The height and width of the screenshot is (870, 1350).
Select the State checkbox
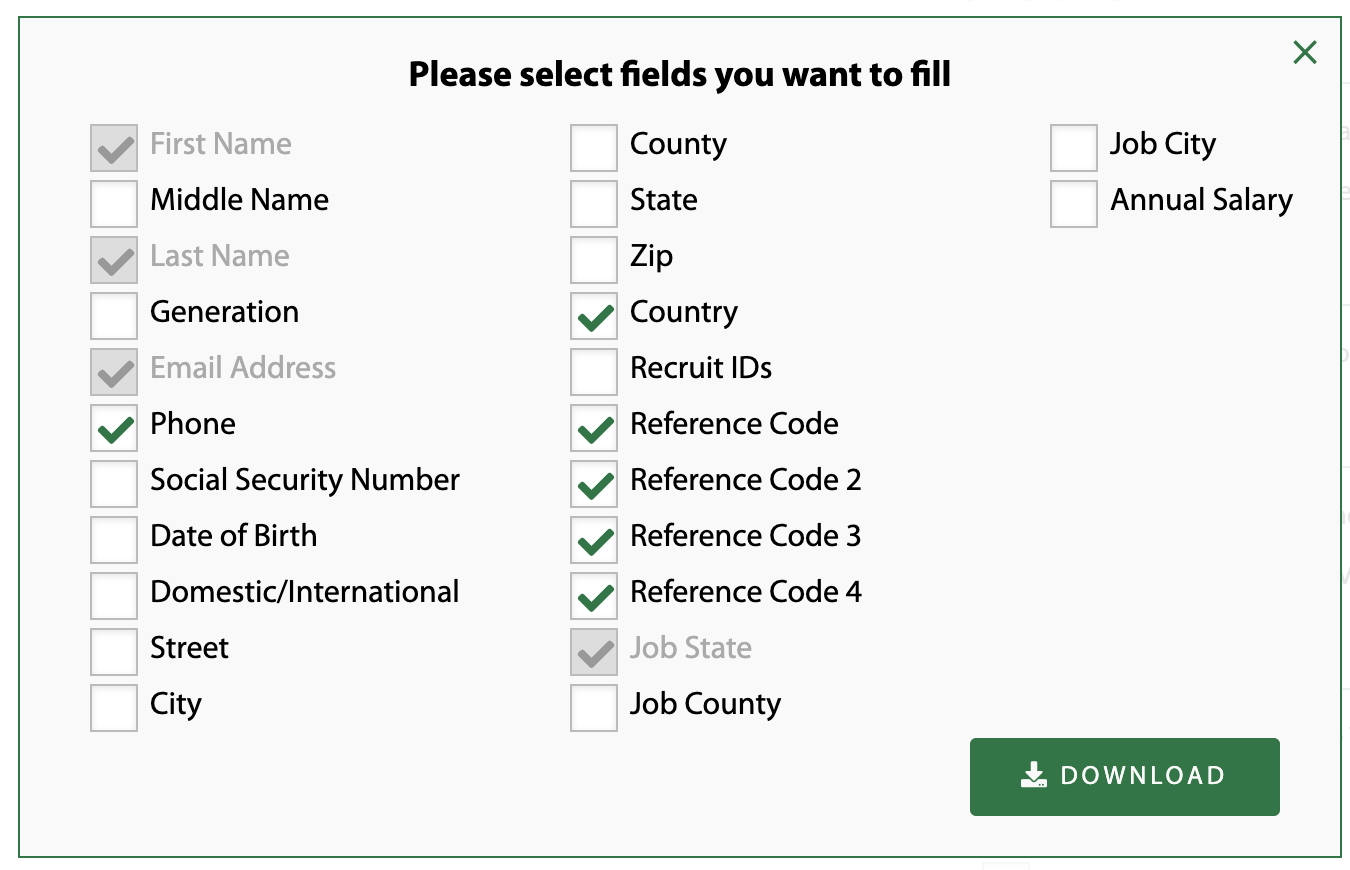(x=594, y=204)
